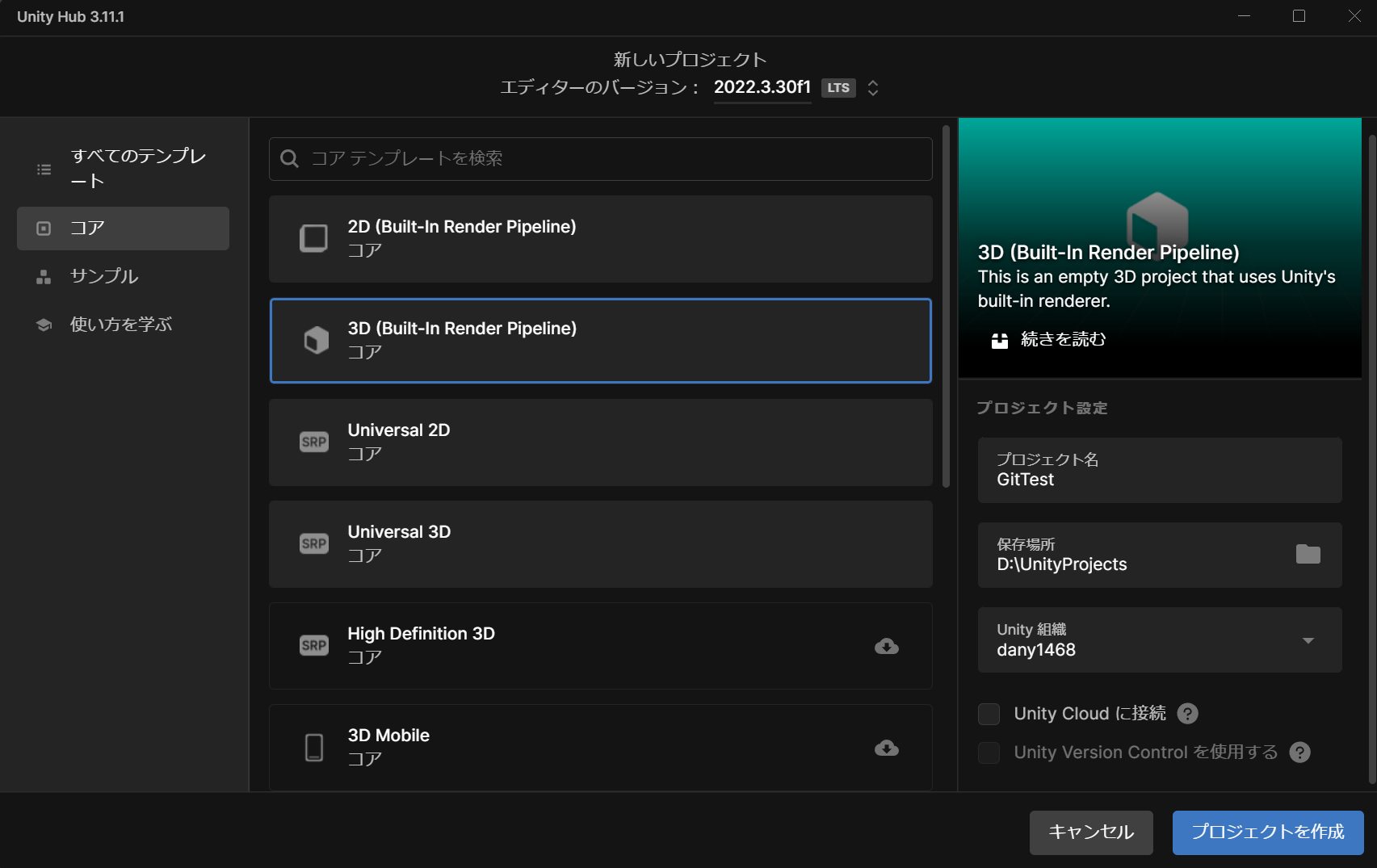Image resolution: width=1377 pixels, height=868 pixels.
Task: Focus the コア テンプレートを検索 search field
Action: click(600, 158)
